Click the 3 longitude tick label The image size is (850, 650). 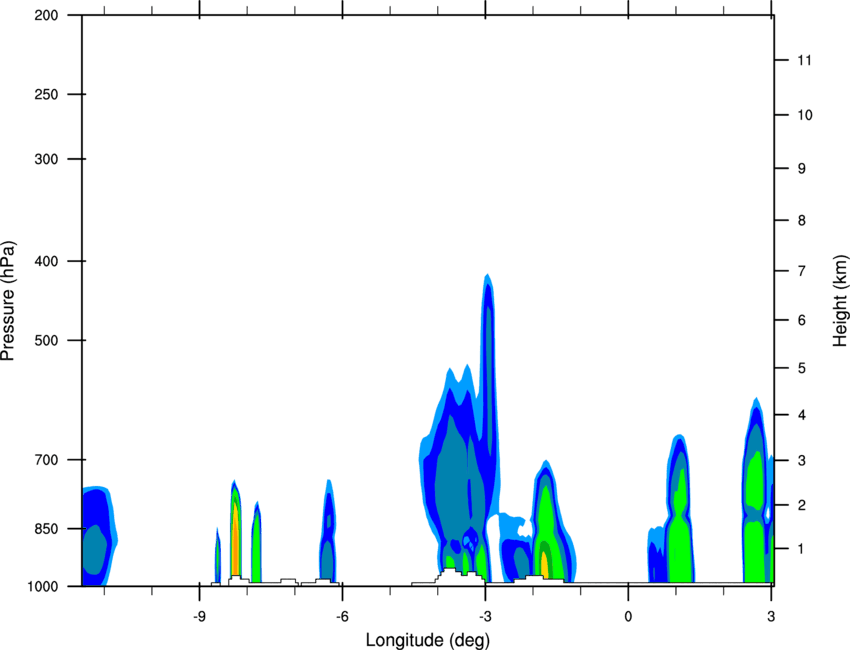coord(771,616)
